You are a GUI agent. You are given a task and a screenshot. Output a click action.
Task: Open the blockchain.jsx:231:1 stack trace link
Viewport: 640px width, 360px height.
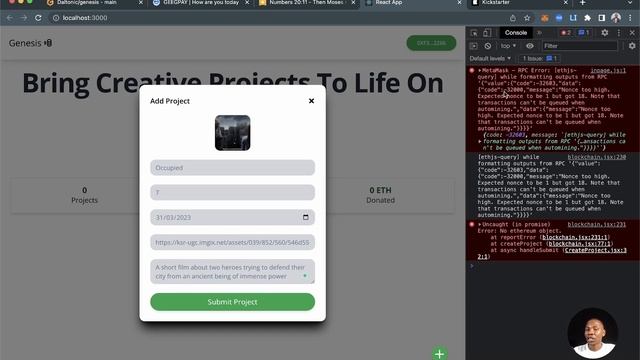pos(576,237)
